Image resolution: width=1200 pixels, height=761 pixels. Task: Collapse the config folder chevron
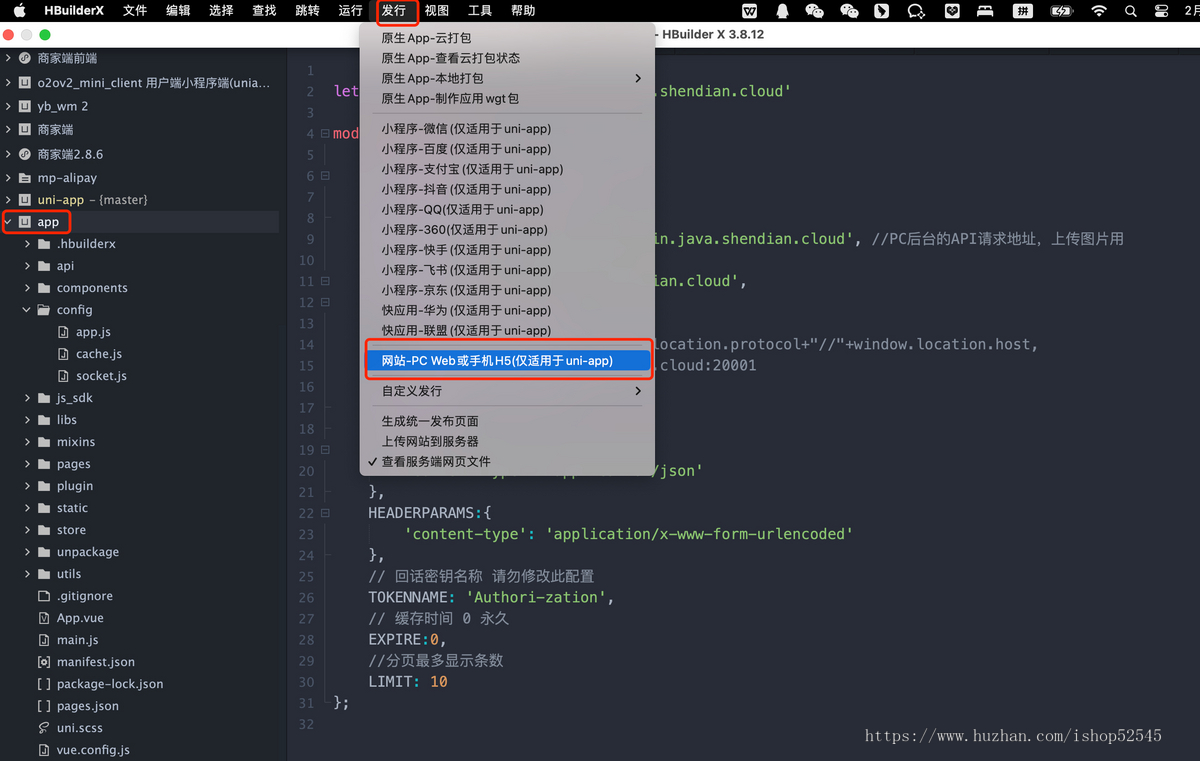pyautogui.click(x=27, y=310)
